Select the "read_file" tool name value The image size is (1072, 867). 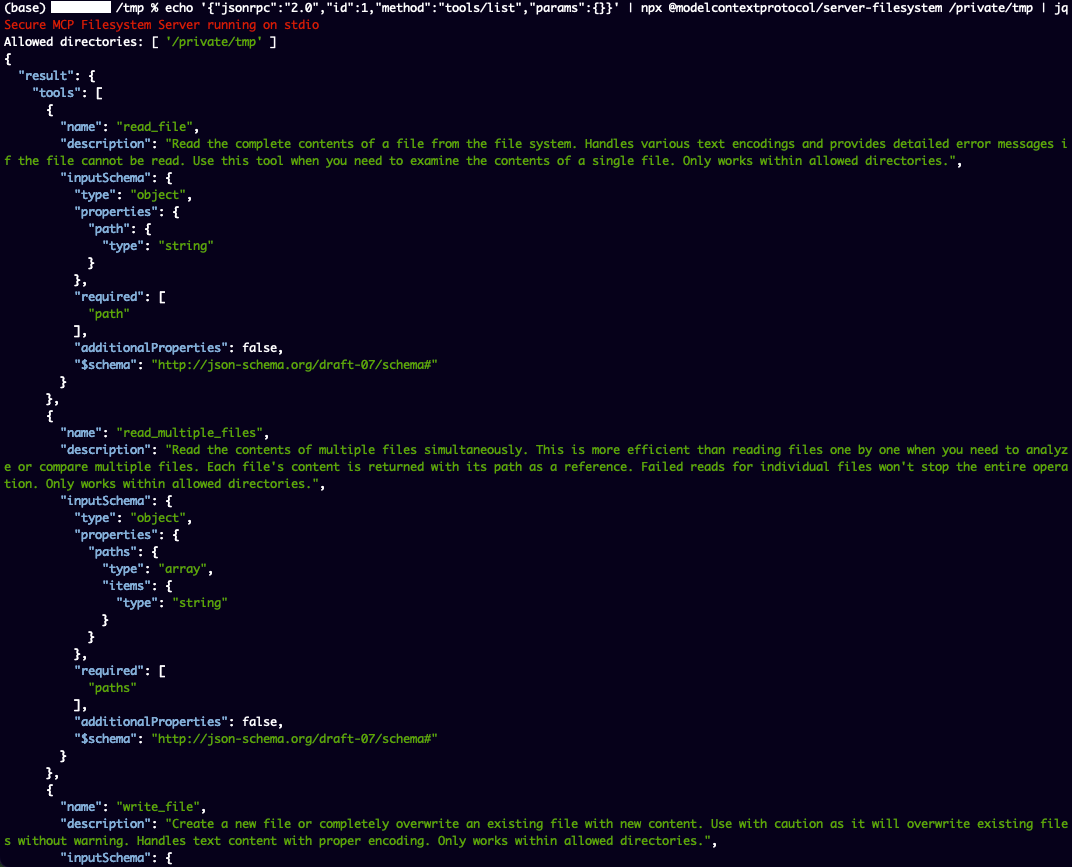tap(158, 127)
